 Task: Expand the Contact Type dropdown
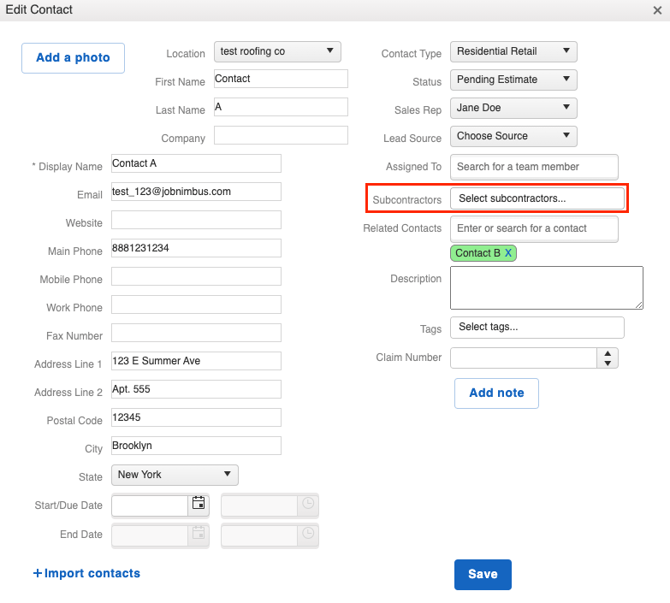tap(514, 52)
